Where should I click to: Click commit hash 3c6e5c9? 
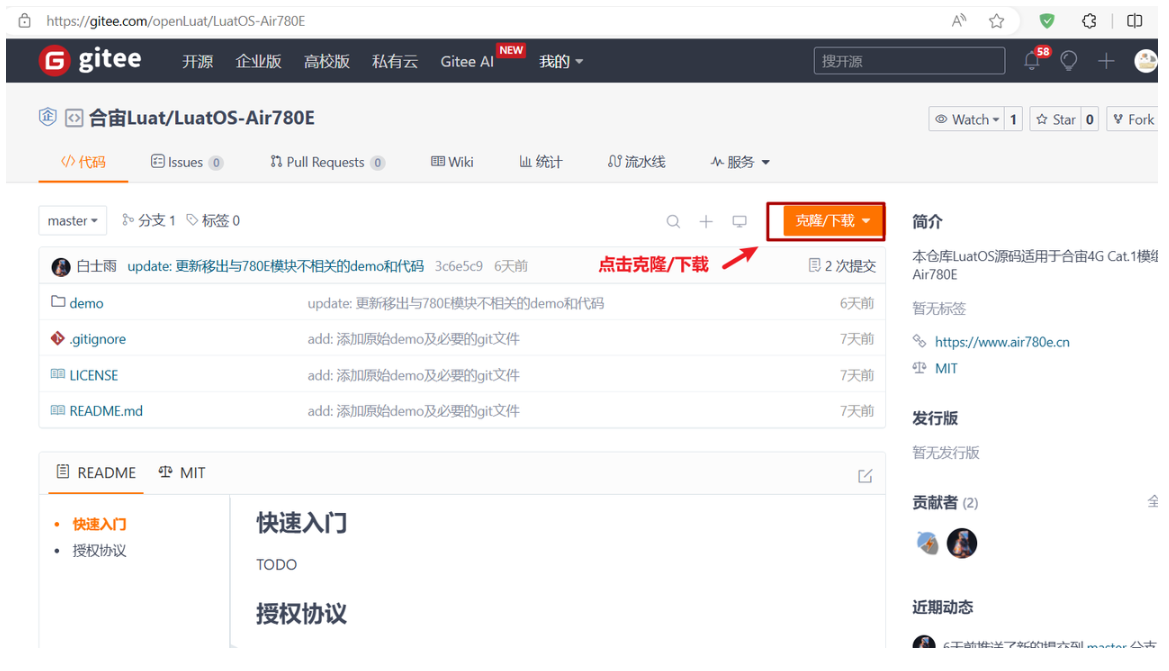coord(459,266)
